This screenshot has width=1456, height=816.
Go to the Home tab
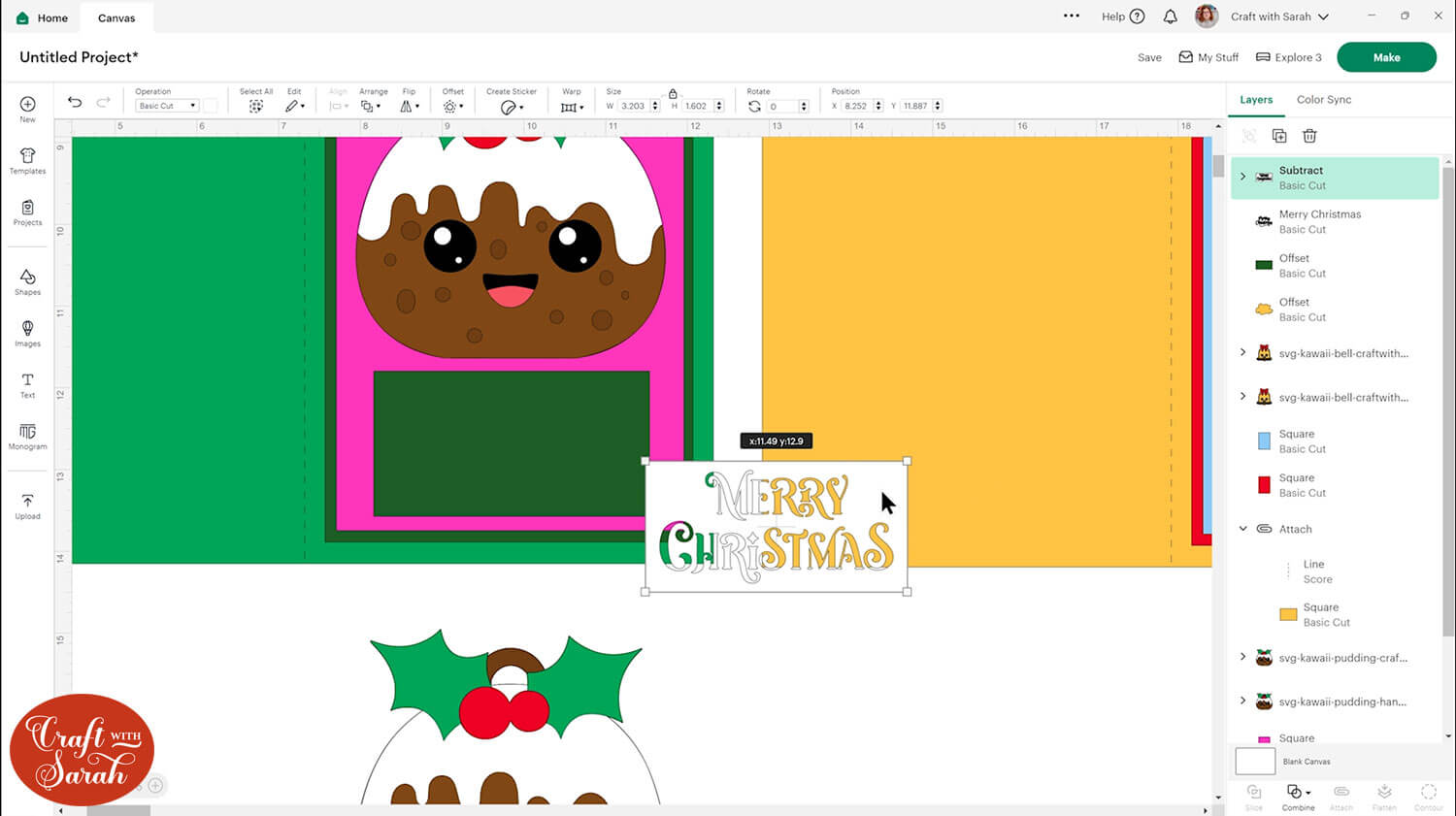tap(43, 17)
